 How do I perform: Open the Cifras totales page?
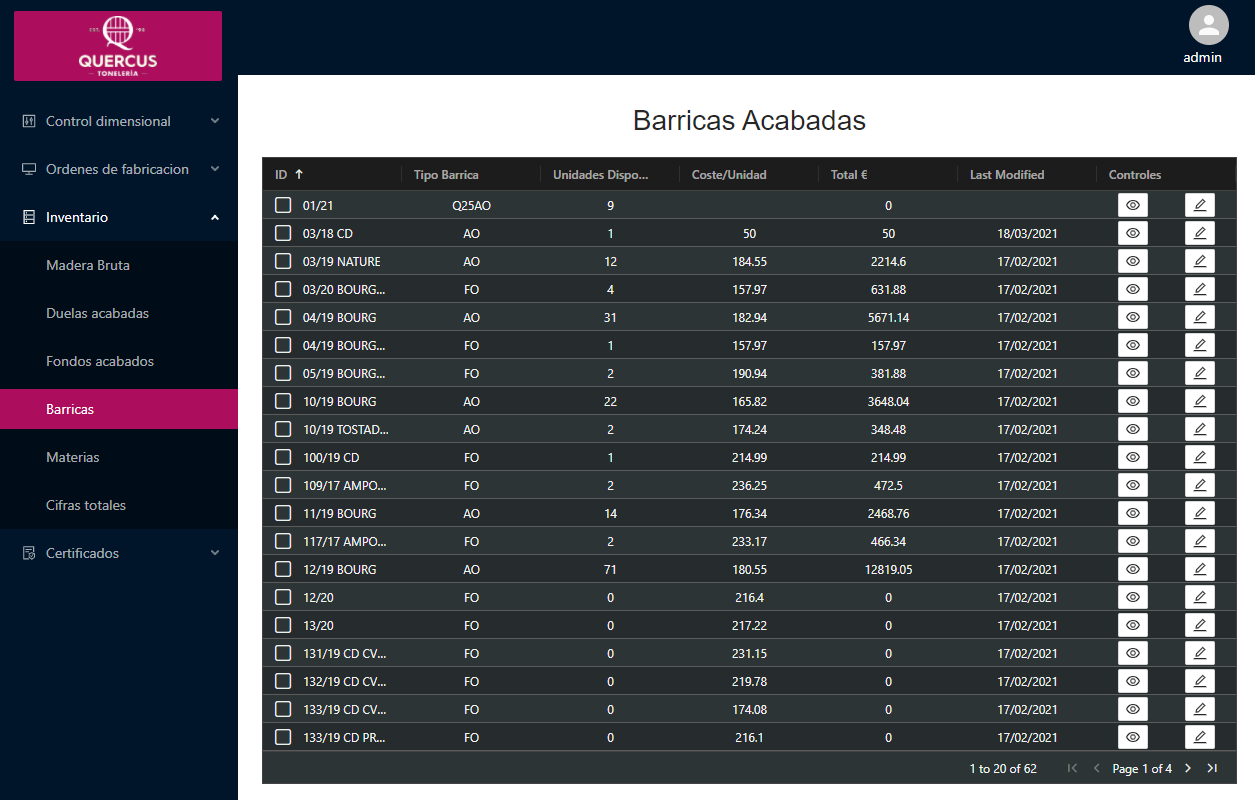point(86,505)
